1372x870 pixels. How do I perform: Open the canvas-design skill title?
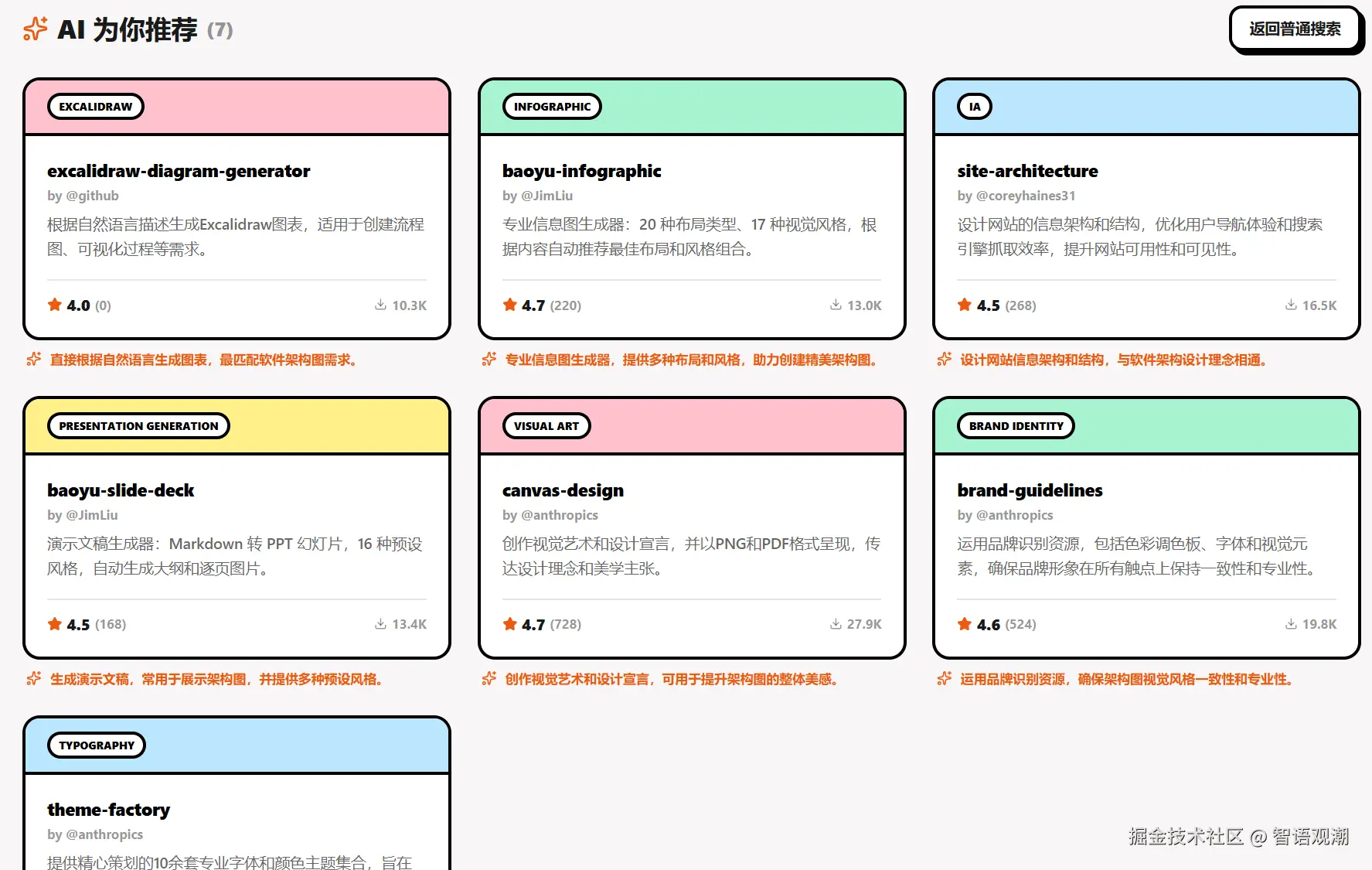coord(563,490)
